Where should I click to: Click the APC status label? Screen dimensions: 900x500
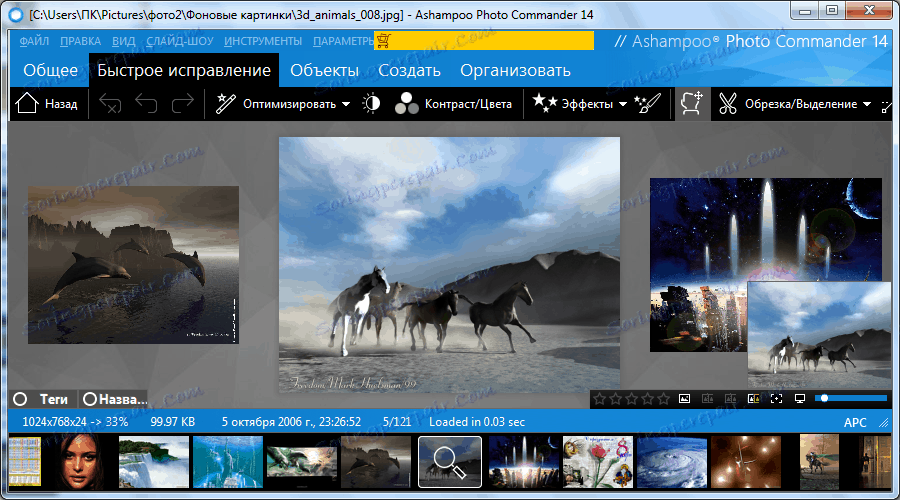coord(855,423)
